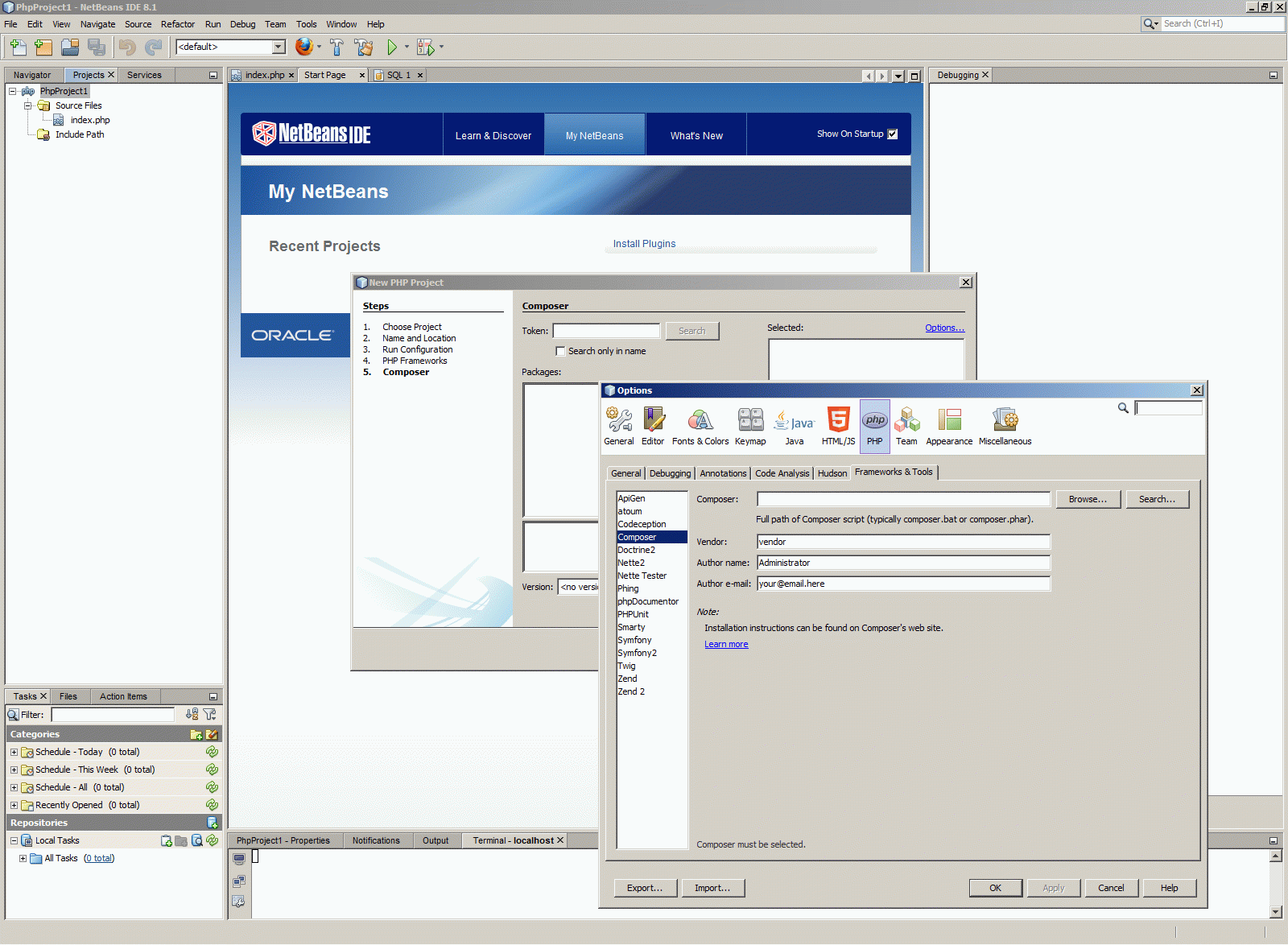Enable Search only in name checkbox

pyautogui.click(x=560, y=351)
